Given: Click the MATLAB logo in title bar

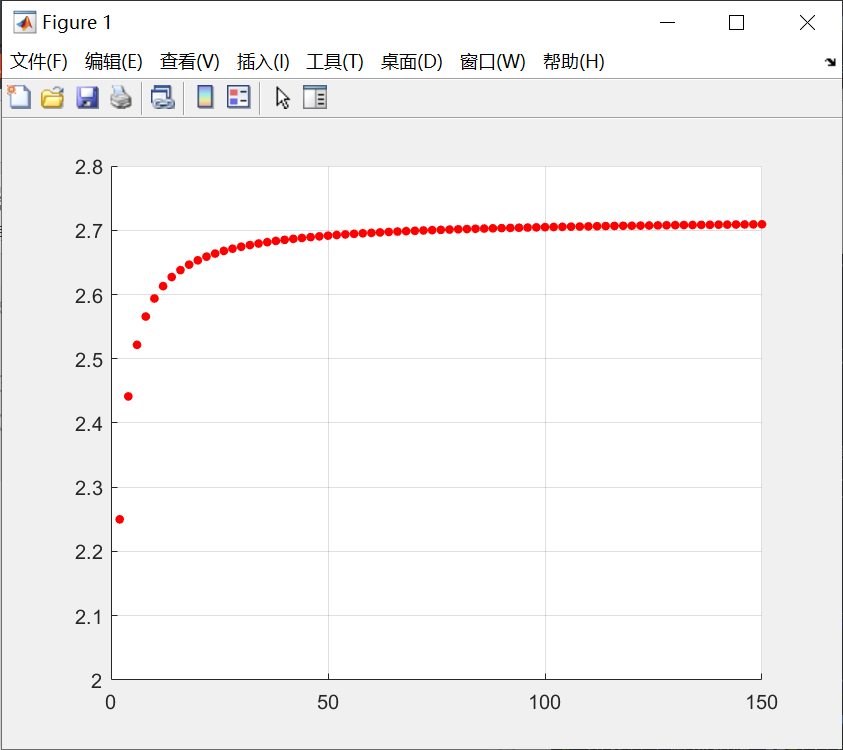Looking at the screenshot, I should click(25, 23).
